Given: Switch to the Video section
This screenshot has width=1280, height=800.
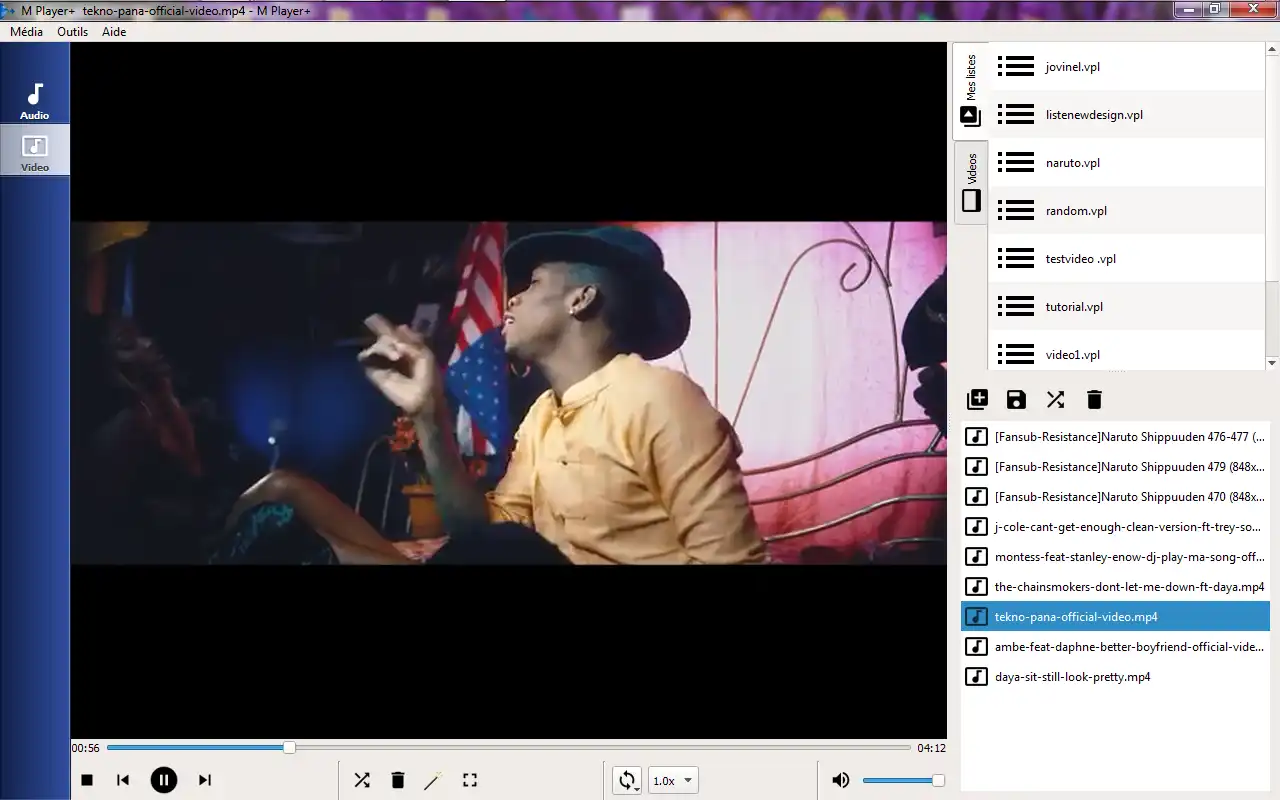Looking at the screenshot, I should (x=35, y=151).
